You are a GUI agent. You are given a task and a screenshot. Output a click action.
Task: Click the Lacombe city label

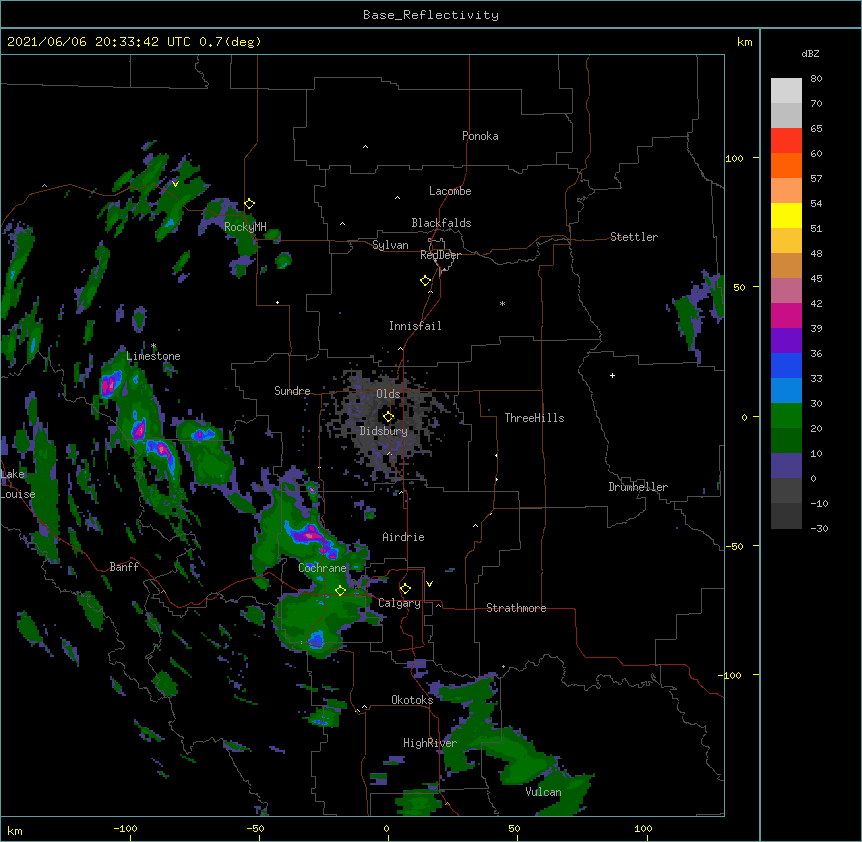coord(450,191)
